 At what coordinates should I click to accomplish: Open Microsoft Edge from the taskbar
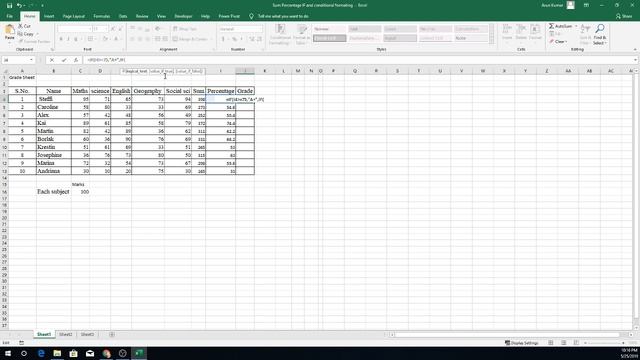click(41, 353)
